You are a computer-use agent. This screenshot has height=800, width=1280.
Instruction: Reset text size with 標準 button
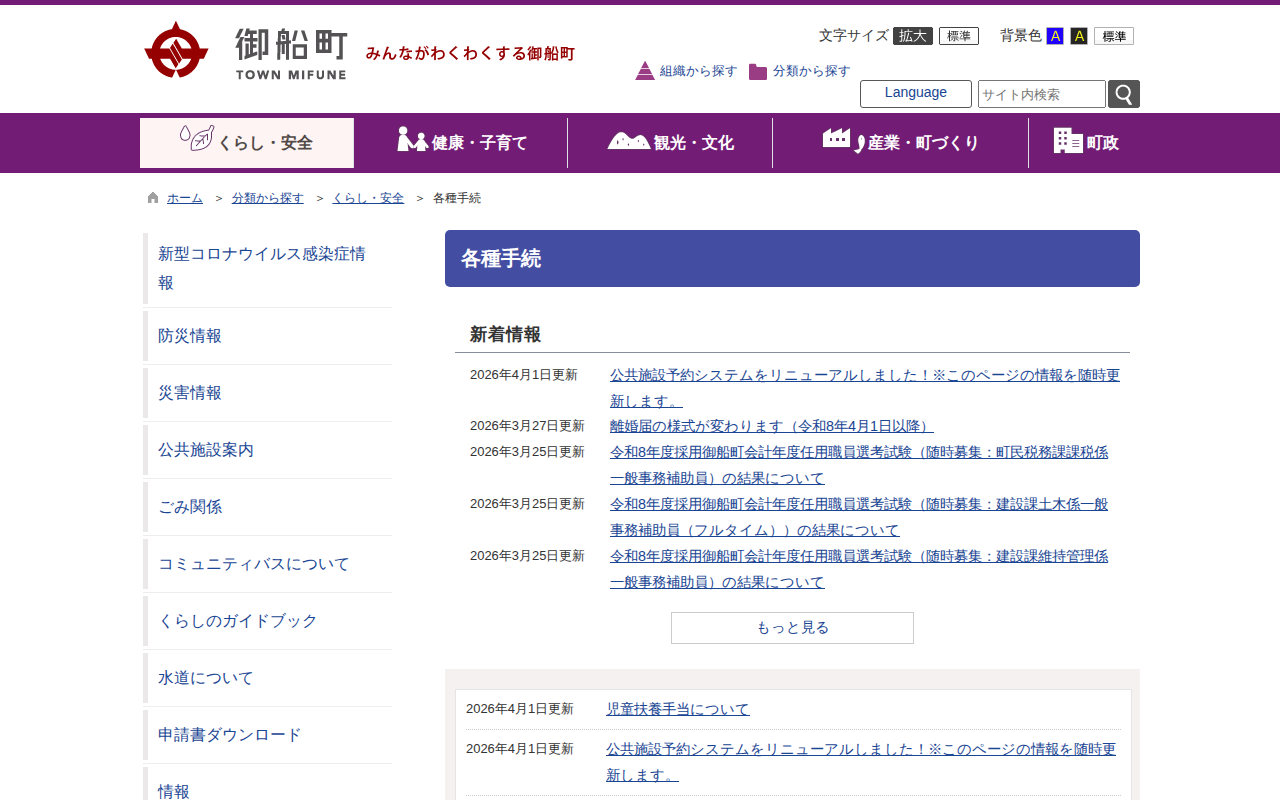point(959,36)
